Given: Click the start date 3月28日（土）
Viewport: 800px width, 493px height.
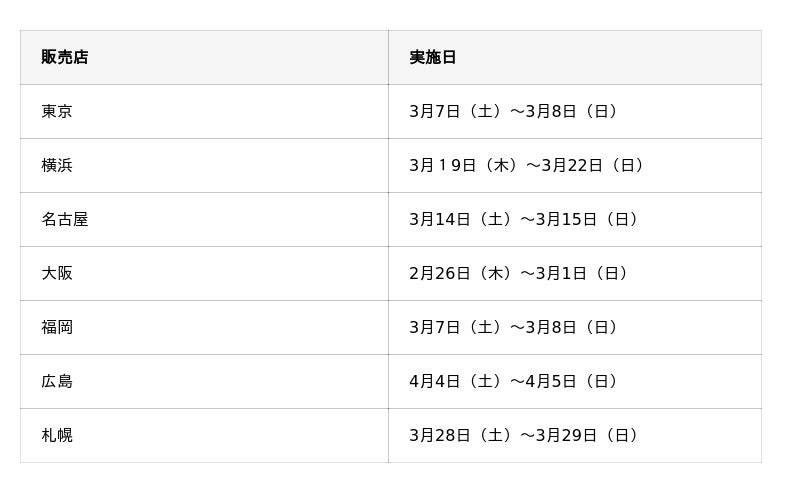Looking at the screenshot, I should pyautogui.click(x=461, y=436).
